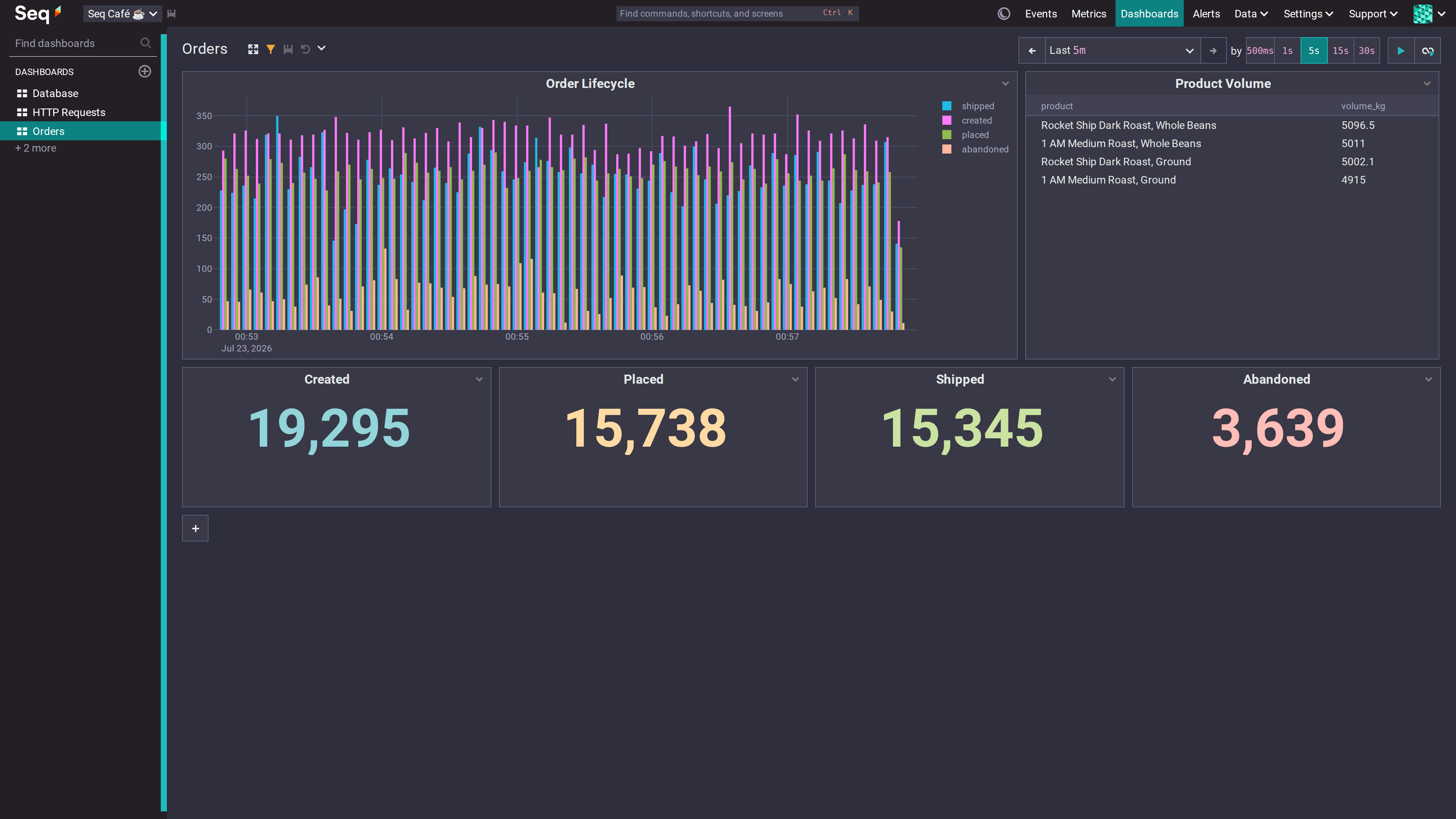This screenshot has height=819, width=1456.
Task: Open the Dashboards tab
Action: tap(1149, 14)
